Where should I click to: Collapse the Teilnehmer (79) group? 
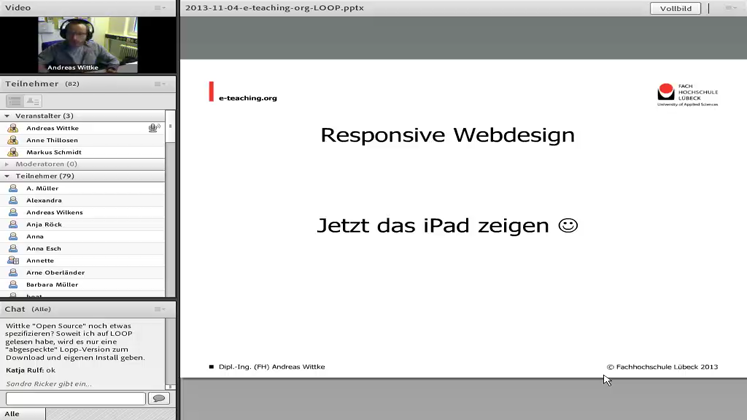pyautogui.click(x=7, y=176)
